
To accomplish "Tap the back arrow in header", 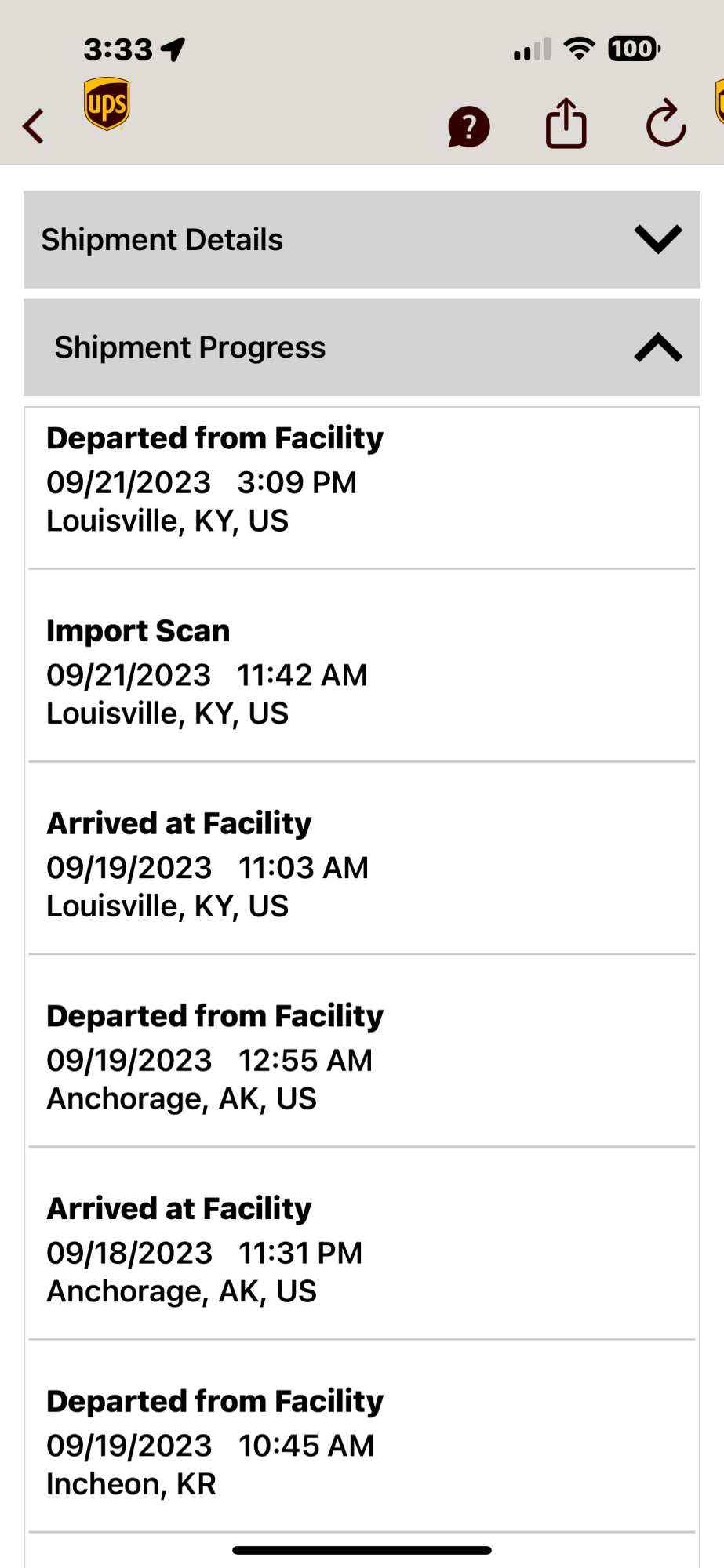I will tap(34, 126).
